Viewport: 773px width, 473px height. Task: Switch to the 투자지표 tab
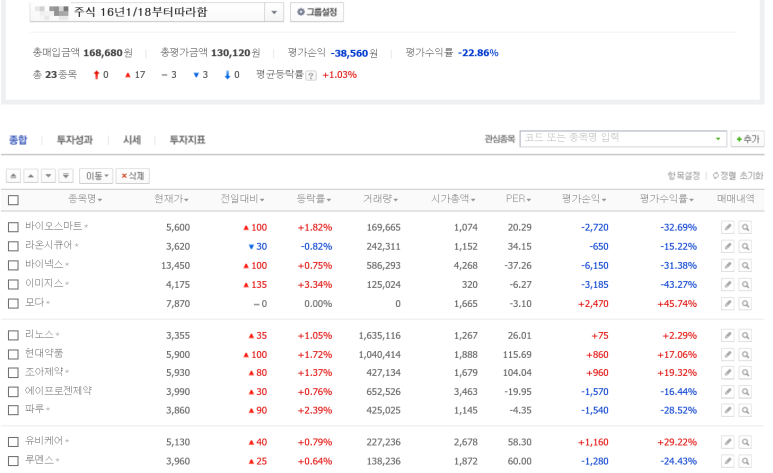coord(187,140)
